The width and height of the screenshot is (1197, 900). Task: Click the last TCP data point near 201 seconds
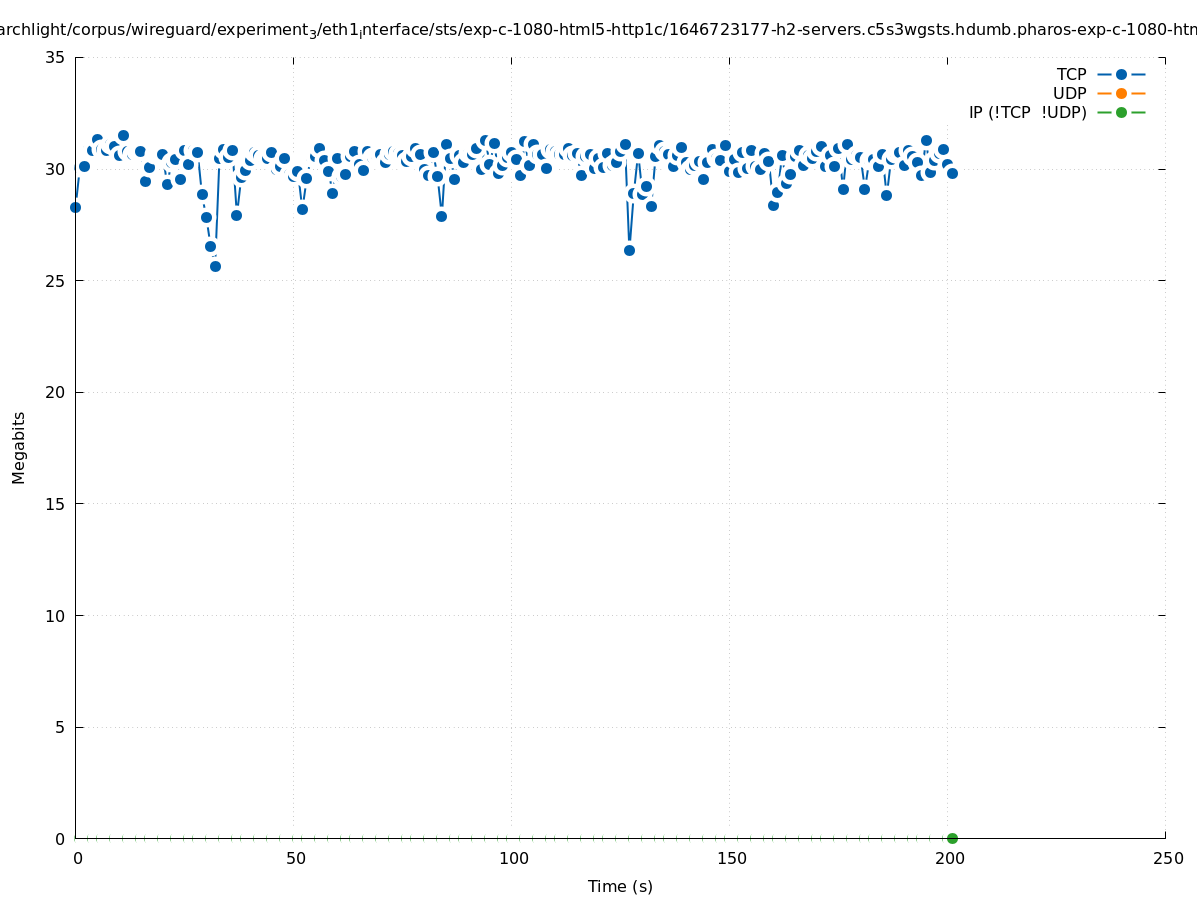click(x=952, y=173)
